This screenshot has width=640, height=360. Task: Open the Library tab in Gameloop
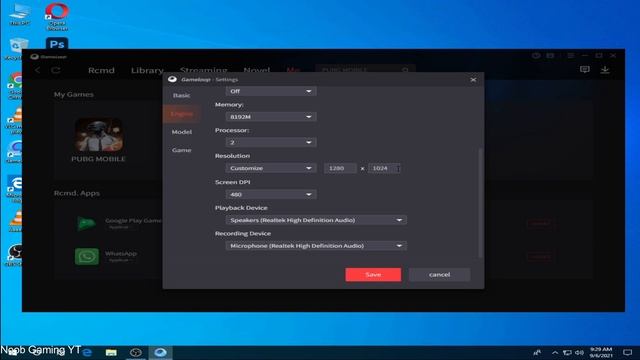click(x=147, y=70)
